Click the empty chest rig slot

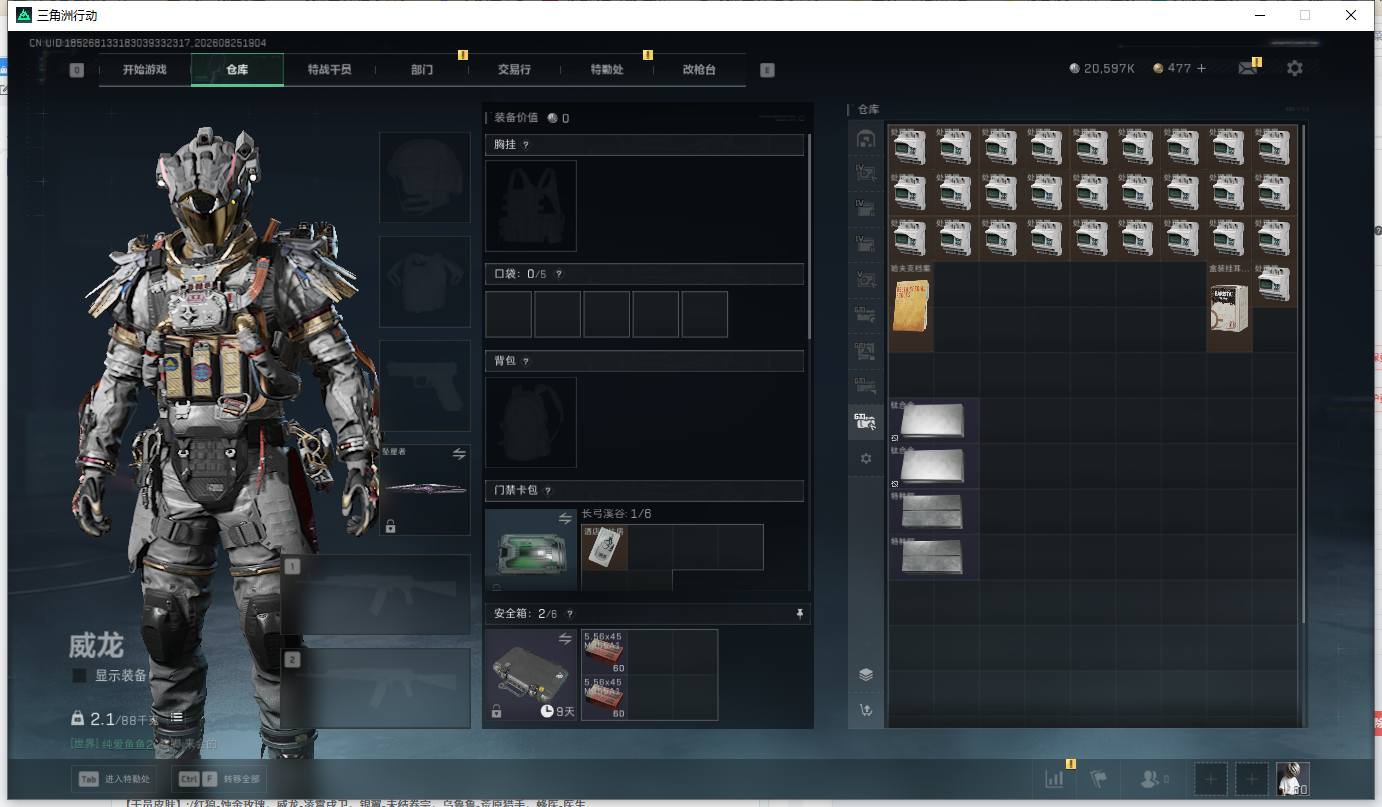(x=531, y=206)
